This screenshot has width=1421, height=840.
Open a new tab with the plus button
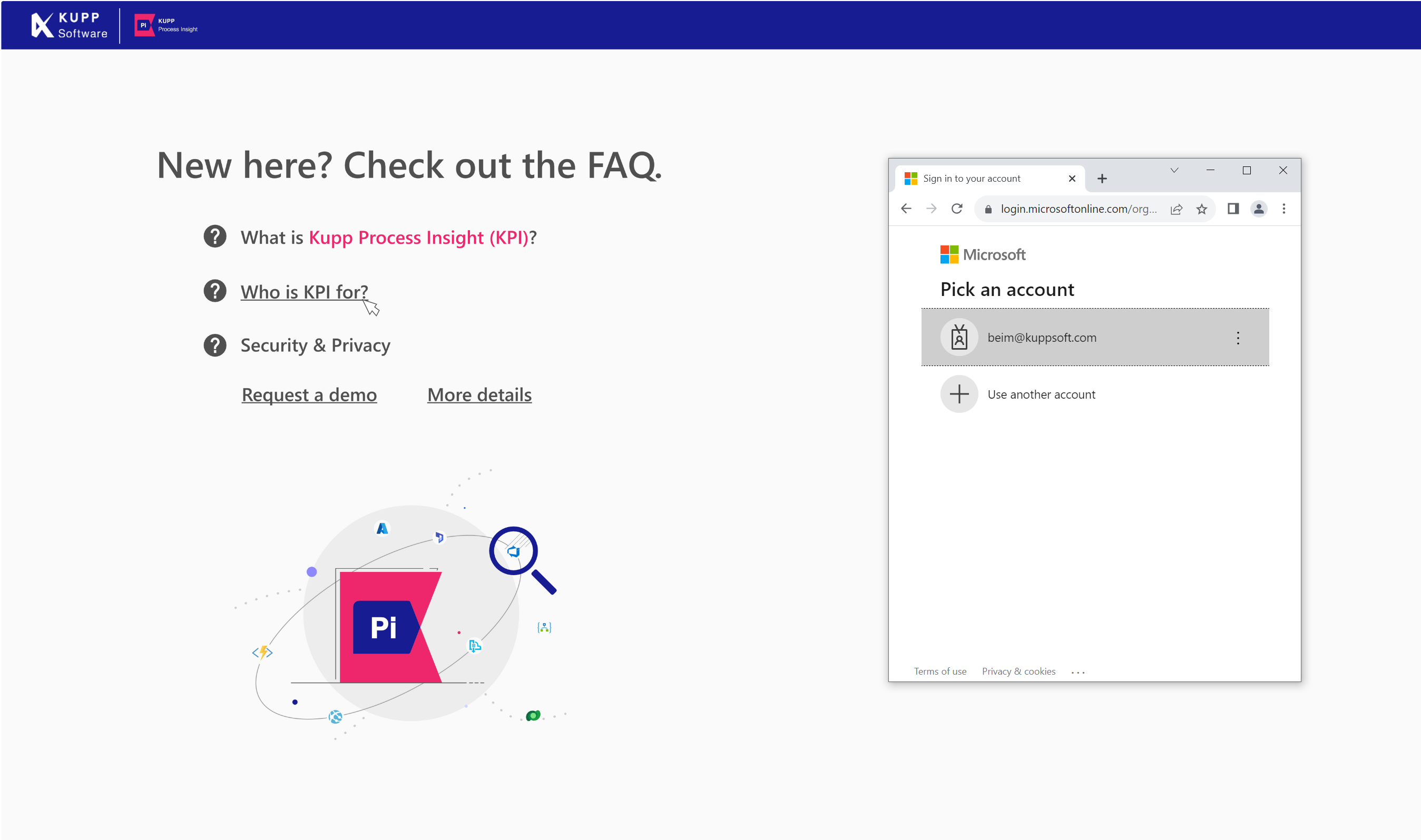tap(1102, 179)
